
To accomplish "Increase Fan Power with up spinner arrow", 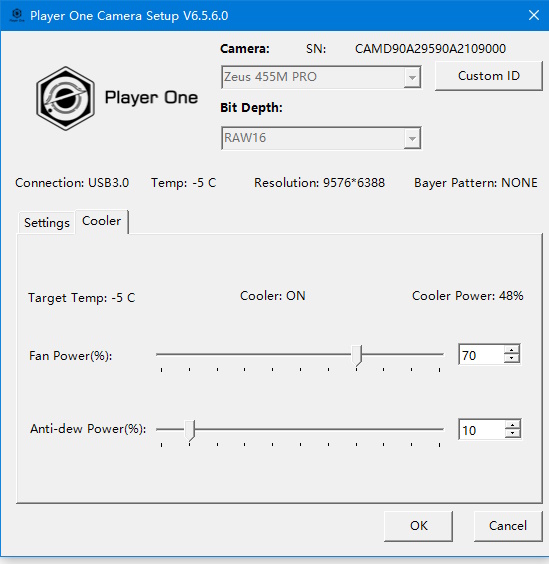I will (x=512, y=350).
